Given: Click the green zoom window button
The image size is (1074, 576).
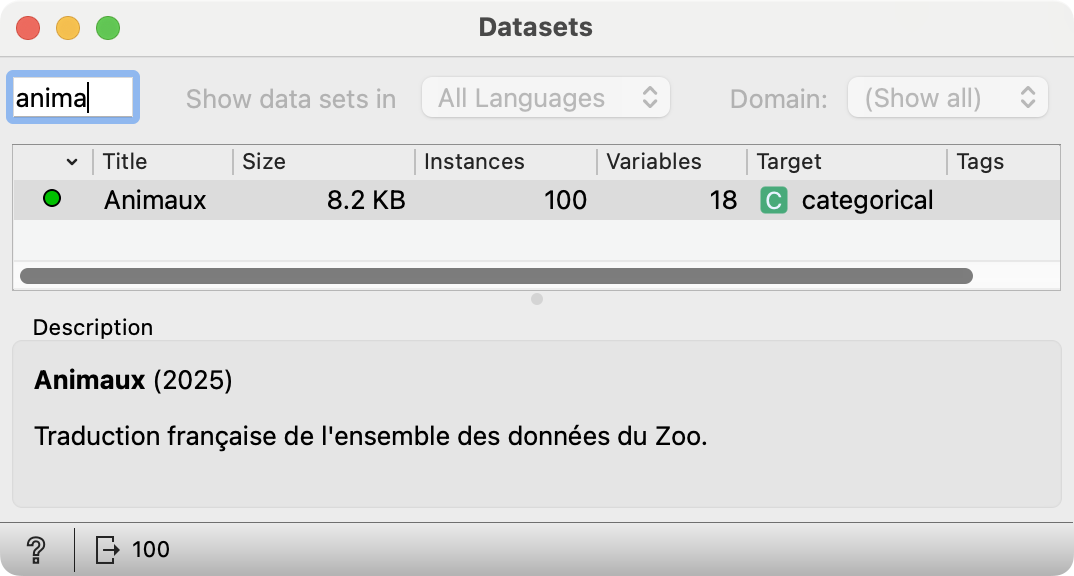Looking at the screenshot, I should coord(108,28).
